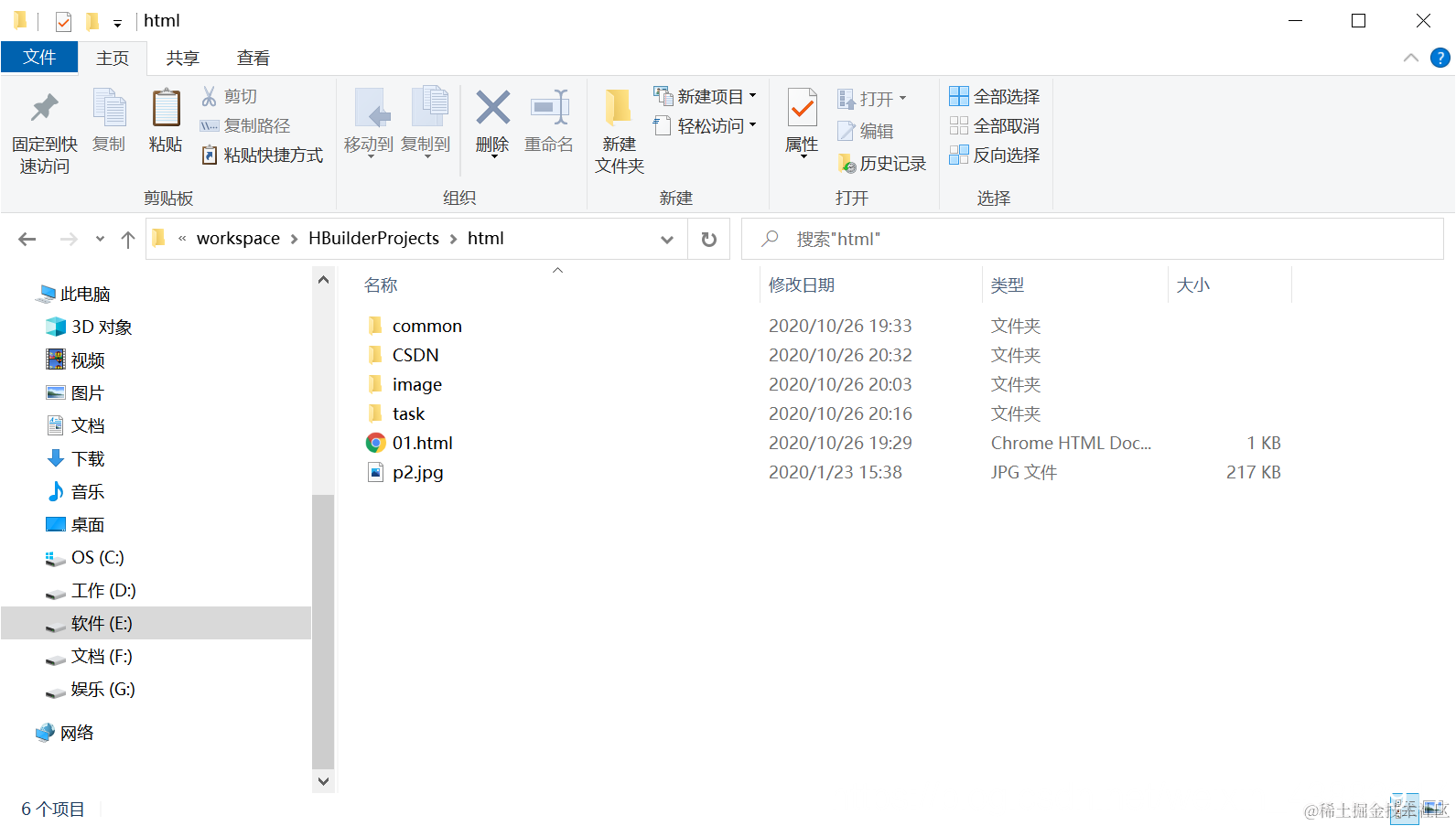
Task: Open Move to (移动到) menu
Action: click(369, 123)
